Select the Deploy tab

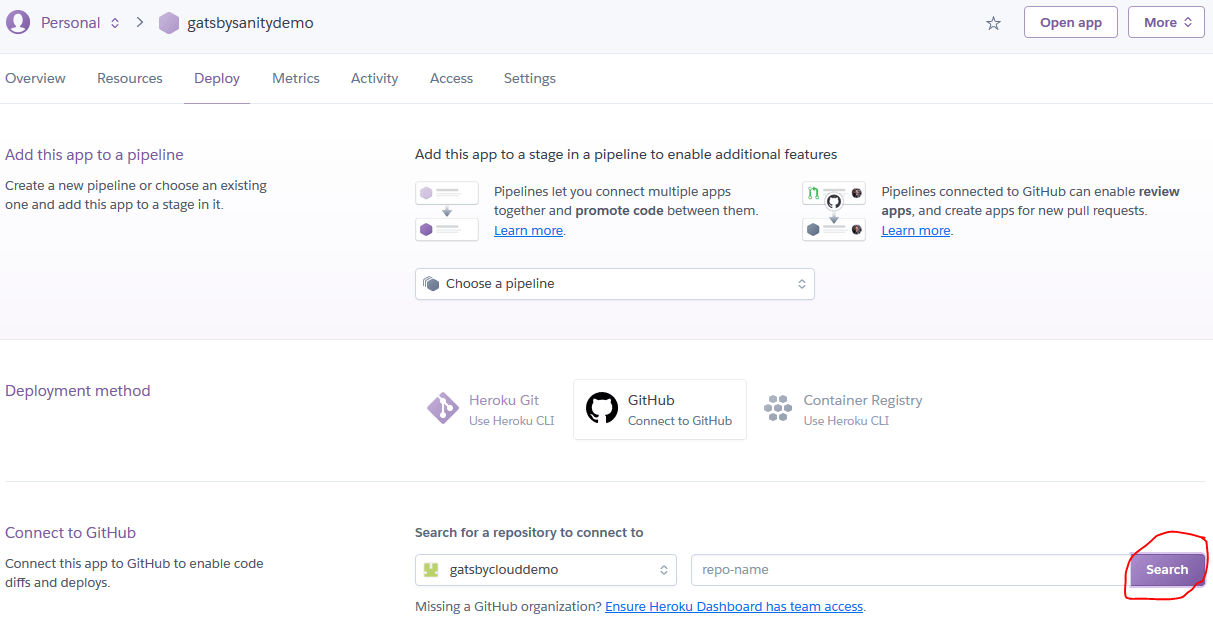[217, 78]
